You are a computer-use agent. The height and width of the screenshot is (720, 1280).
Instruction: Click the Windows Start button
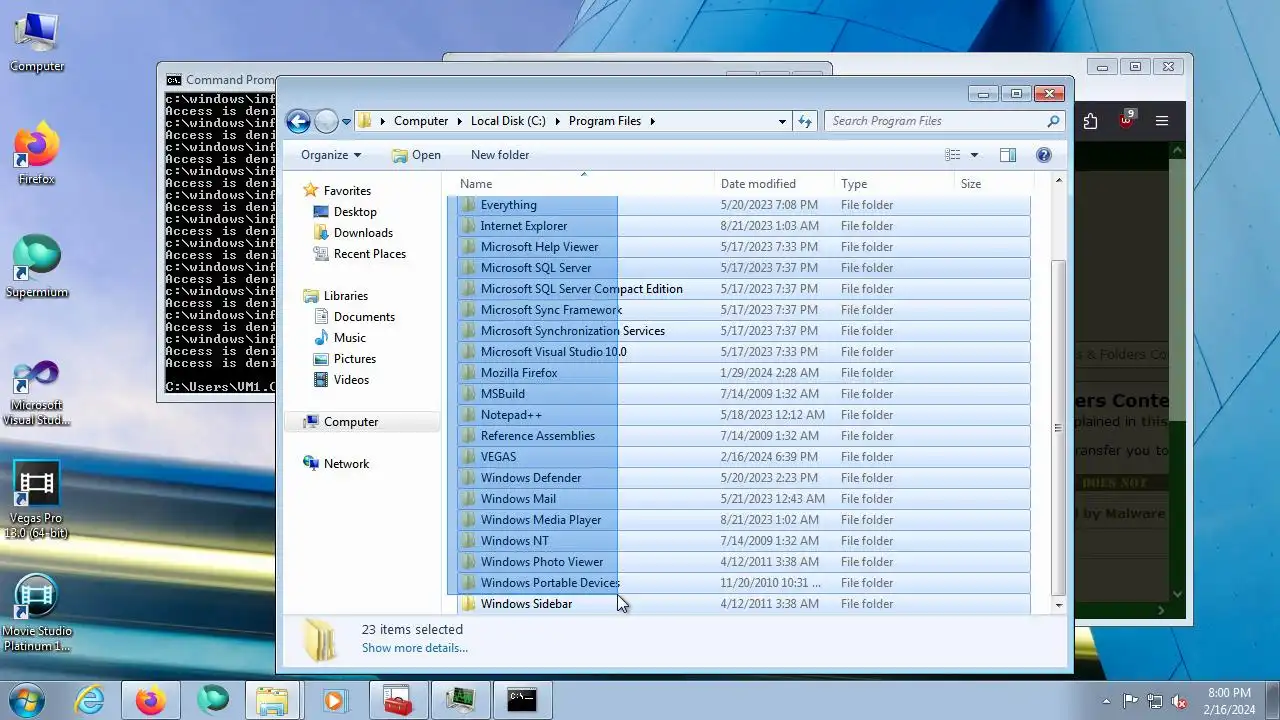26,700
